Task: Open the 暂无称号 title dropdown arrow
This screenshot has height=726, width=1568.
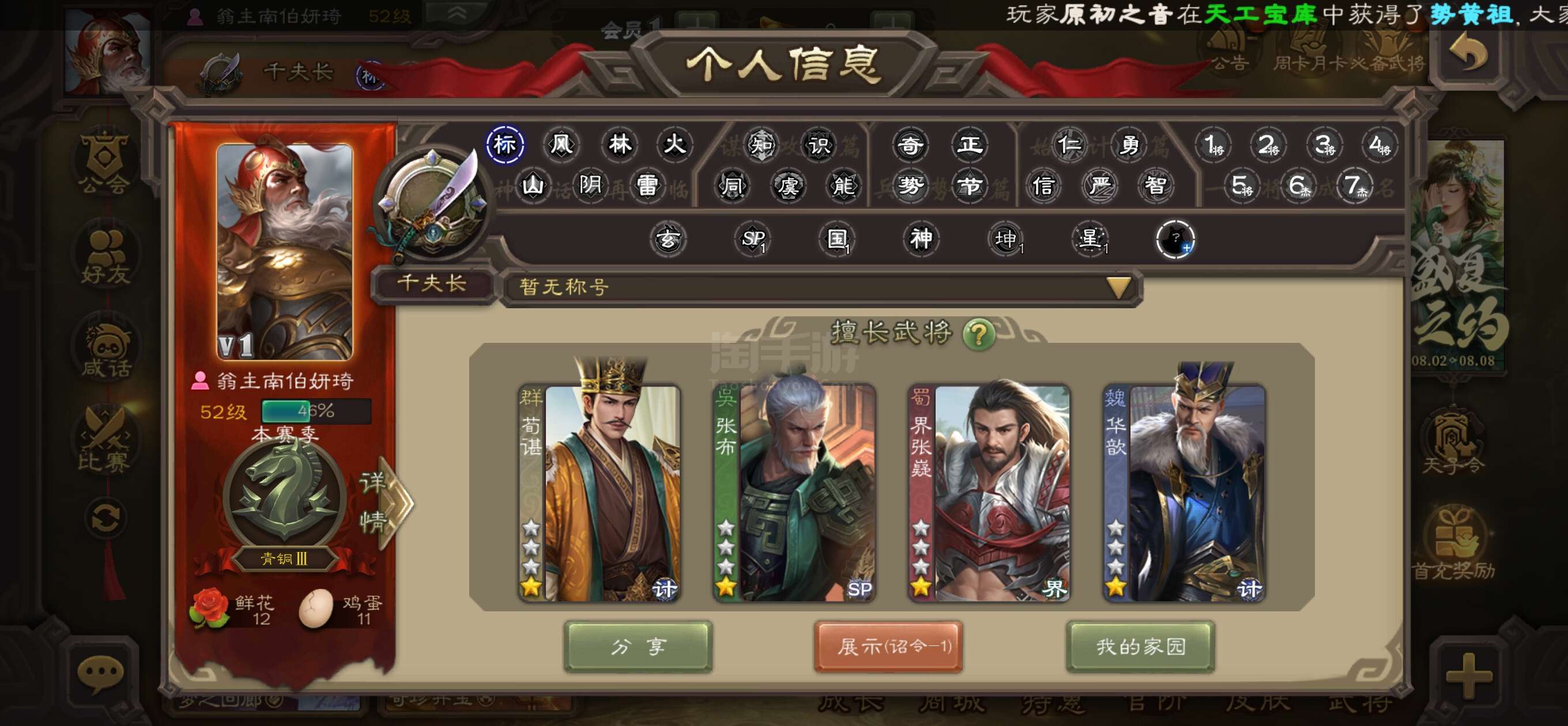Action: [x=1119, y=286]
